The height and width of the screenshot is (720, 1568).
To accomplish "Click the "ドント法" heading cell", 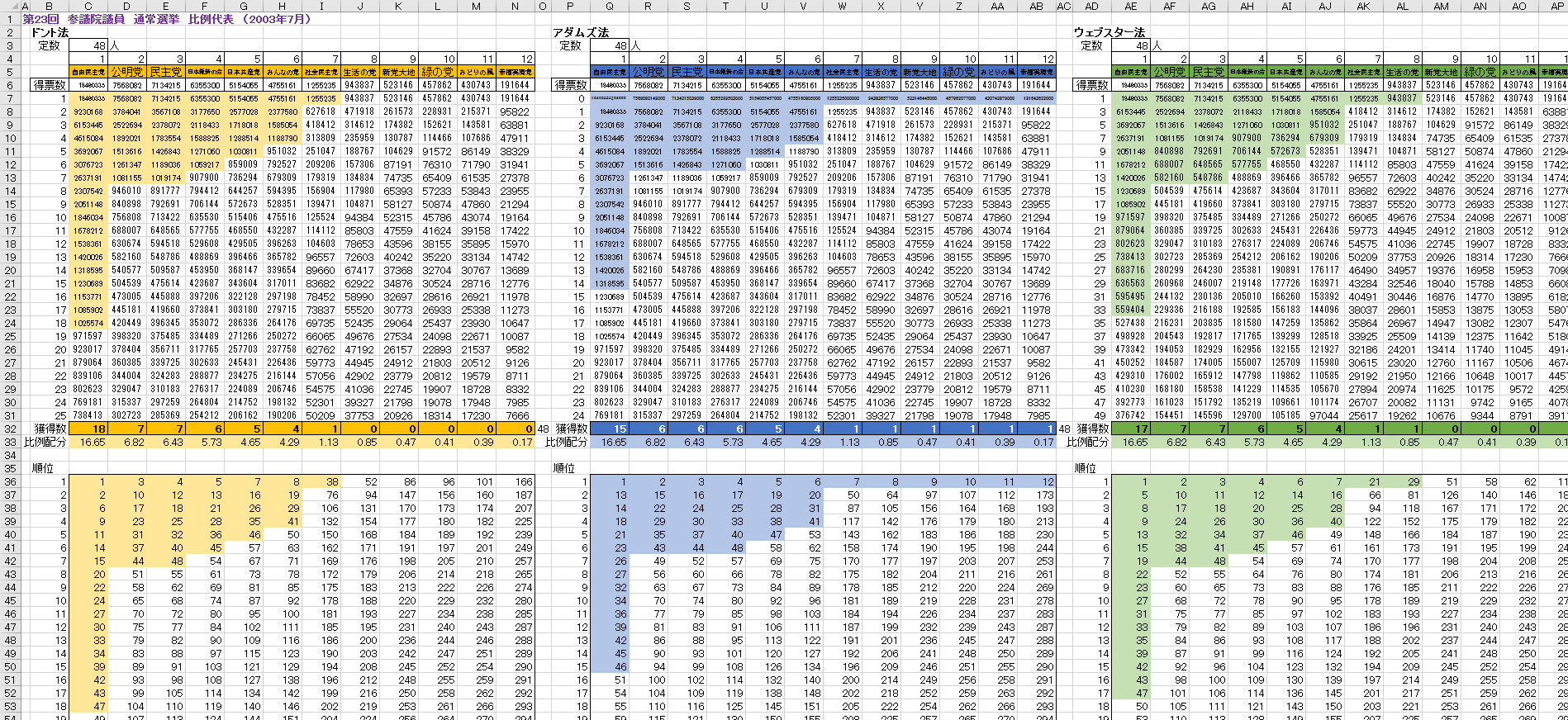I will pyautogui.click(x=50, y=32).
